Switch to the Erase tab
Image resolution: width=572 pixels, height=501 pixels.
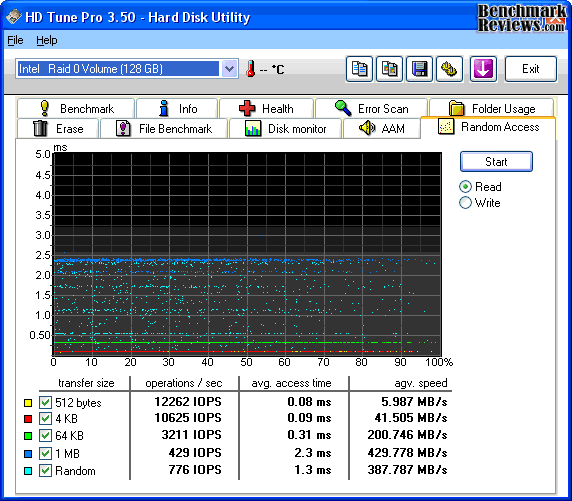58,128
